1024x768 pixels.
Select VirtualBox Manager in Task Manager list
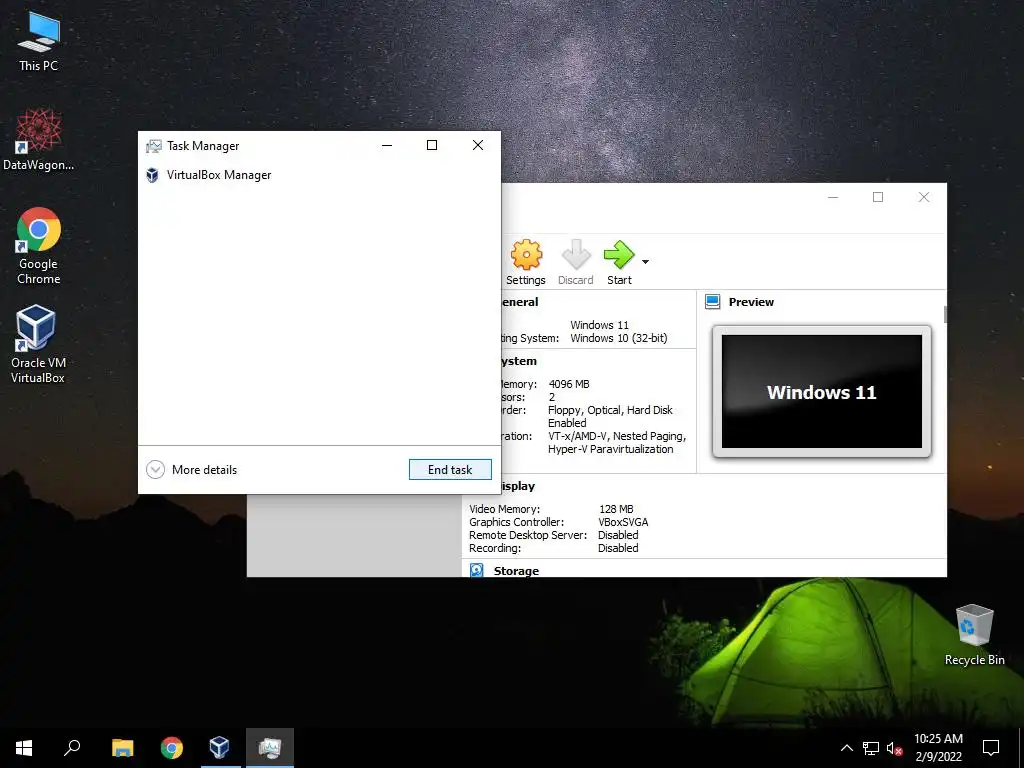[x=319, y=175]
